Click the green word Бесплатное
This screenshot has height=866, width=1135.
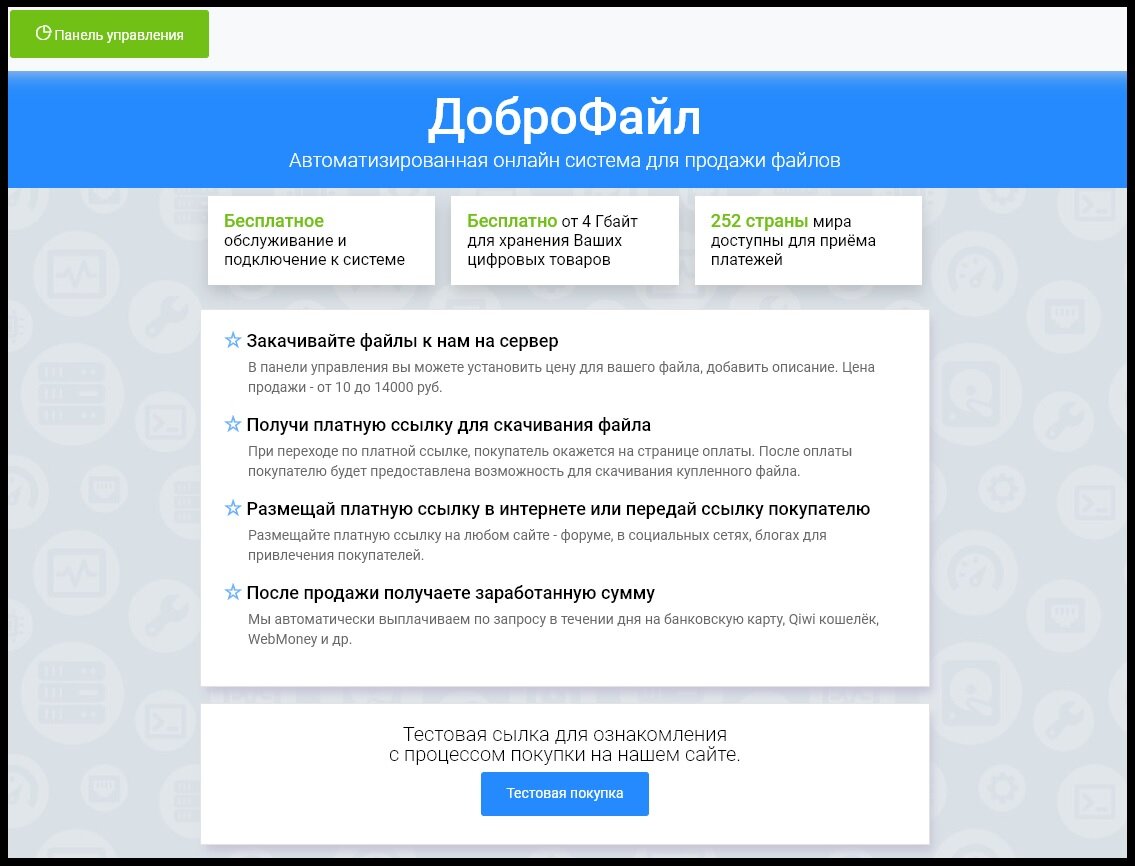click(x=274, y=221)
